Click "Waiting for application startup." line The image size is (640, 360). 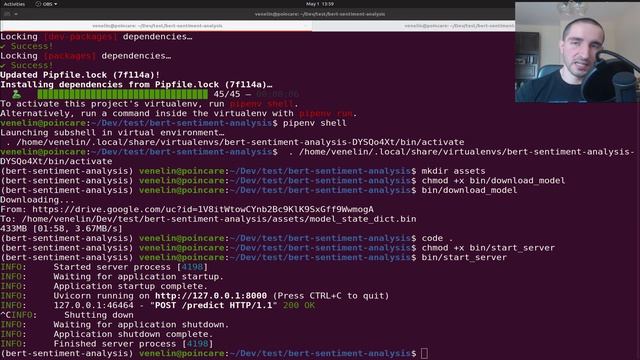138,277
